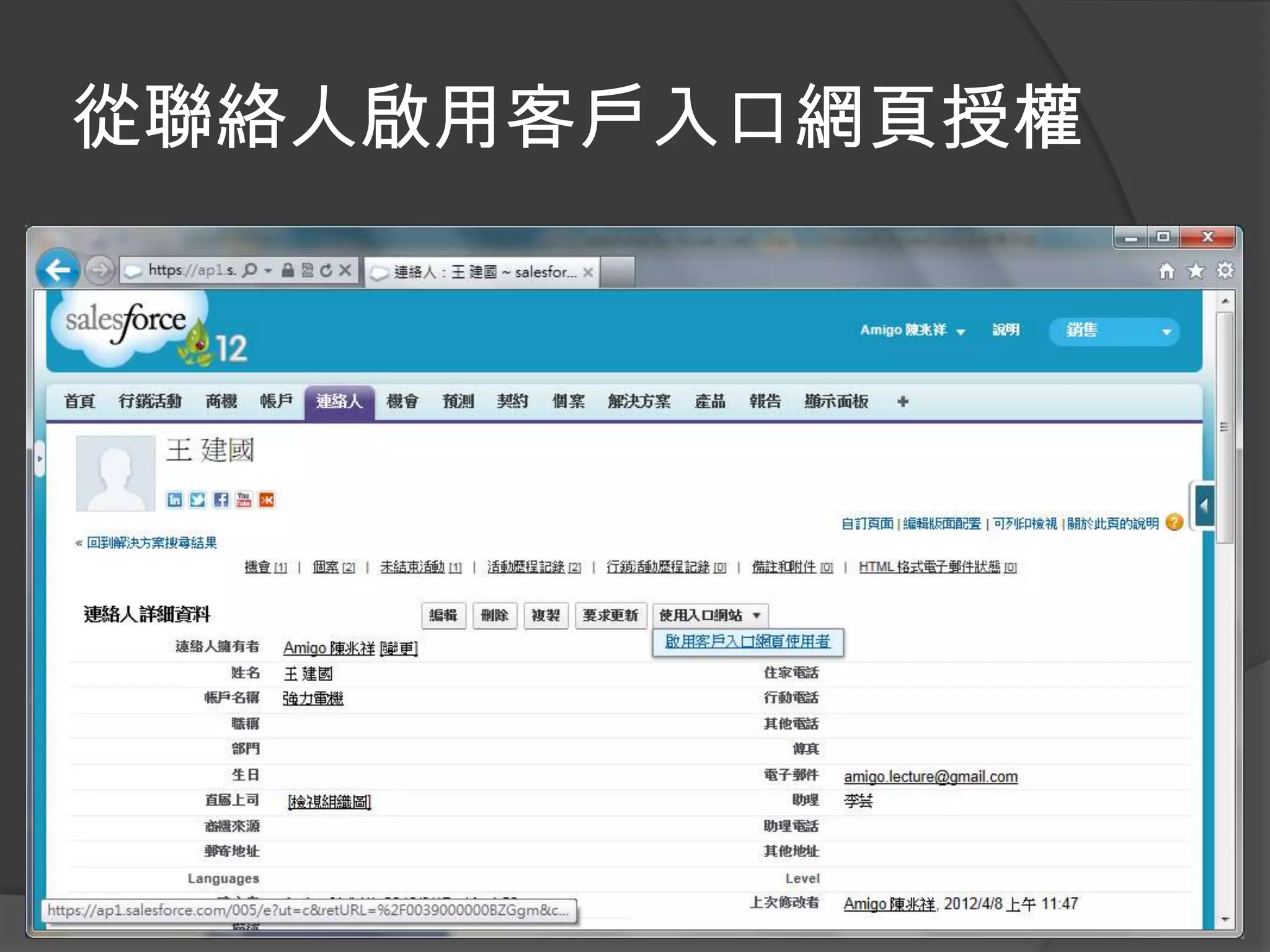Click the padlock security icon

tap(288, 270)
